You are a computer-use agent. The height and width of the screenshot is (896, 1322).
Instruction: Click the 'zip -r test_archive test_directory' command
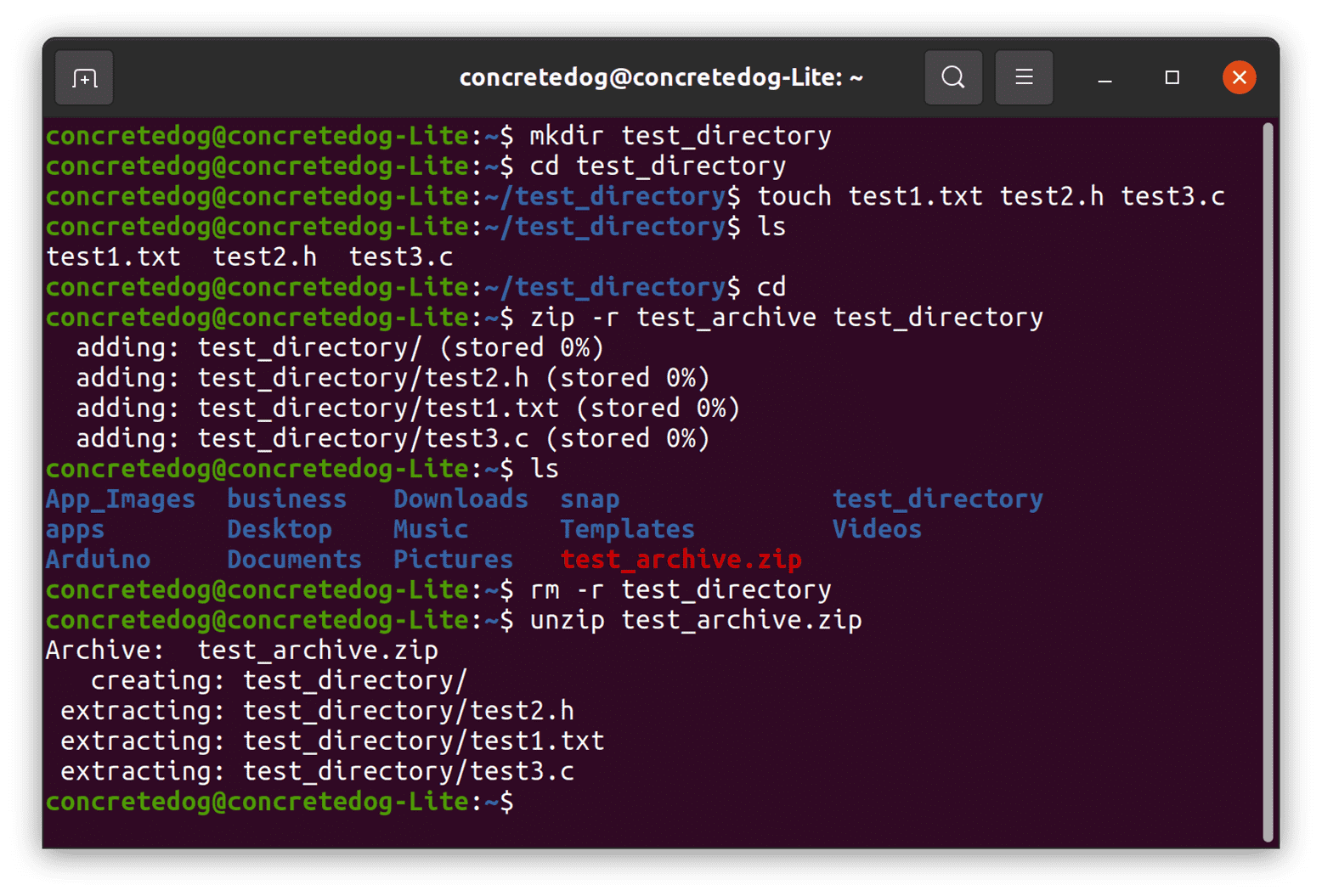787,318
